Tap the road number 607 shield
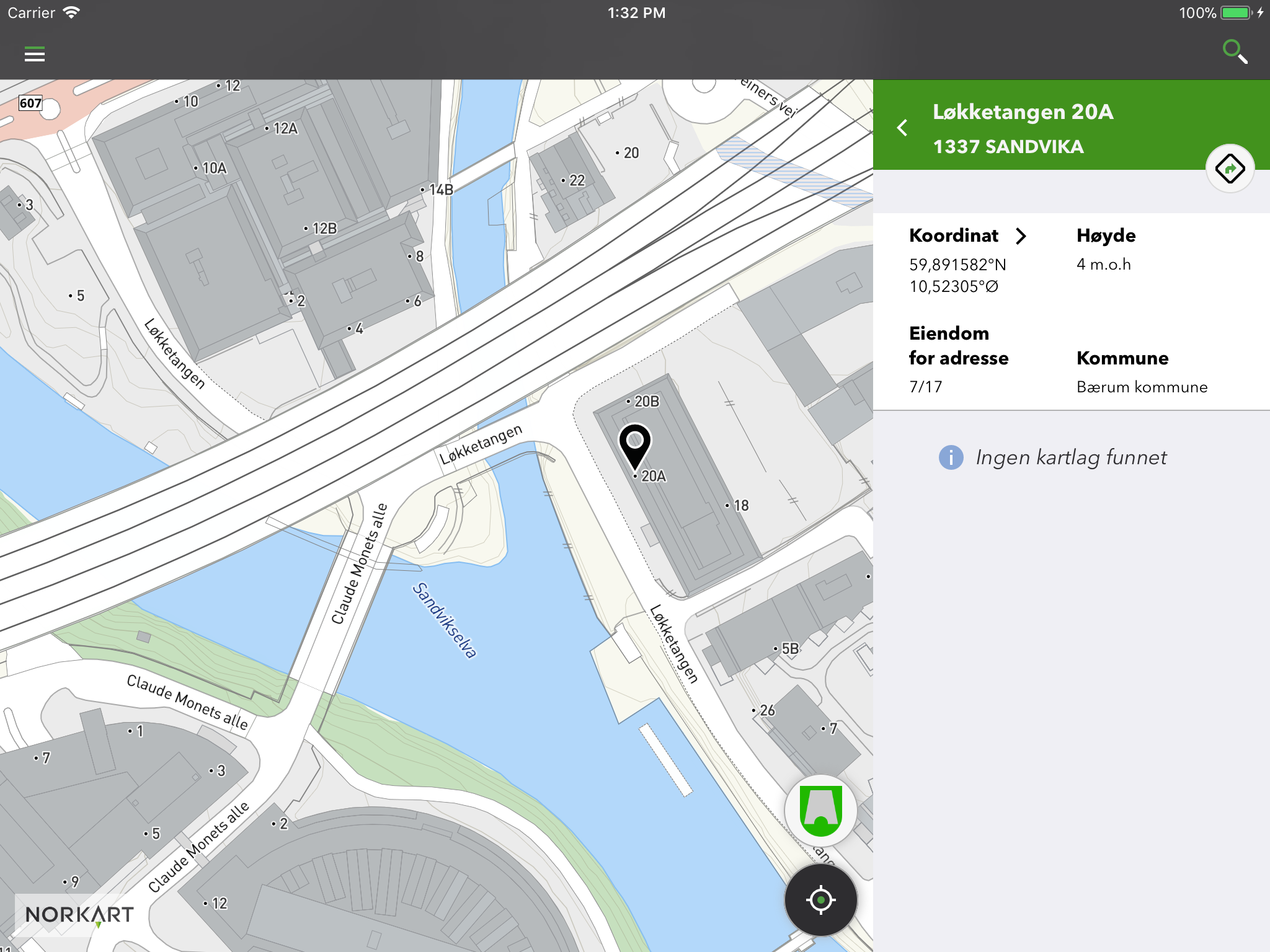Image resolution: width=1270 pixels, height=952 pixels. (x=30, y=103)
